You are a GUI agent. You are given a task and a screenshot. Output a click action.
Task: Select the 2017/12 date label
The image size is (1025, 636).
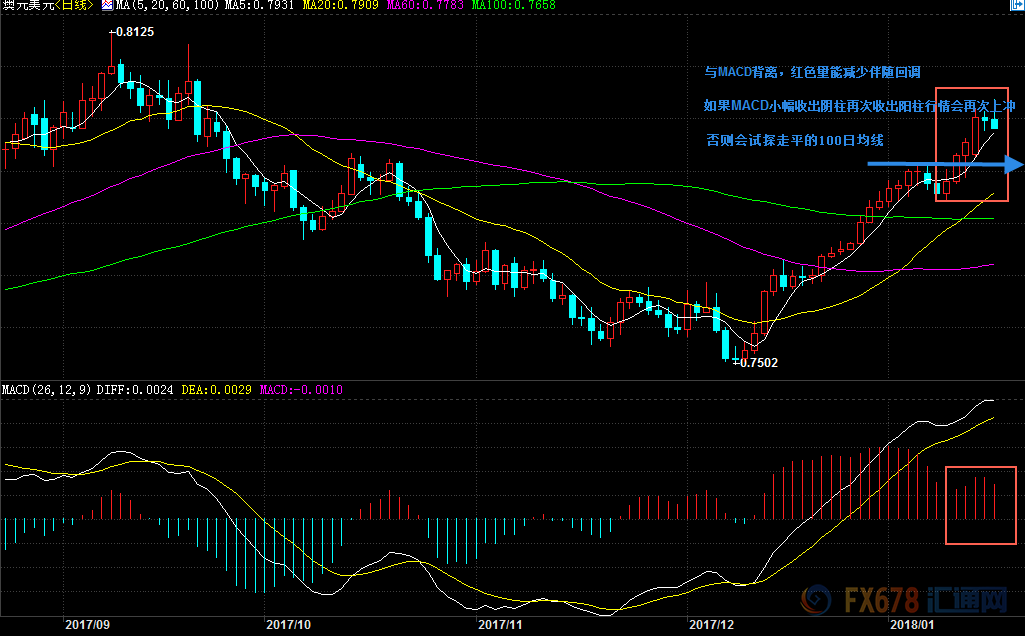click(711, 624)
